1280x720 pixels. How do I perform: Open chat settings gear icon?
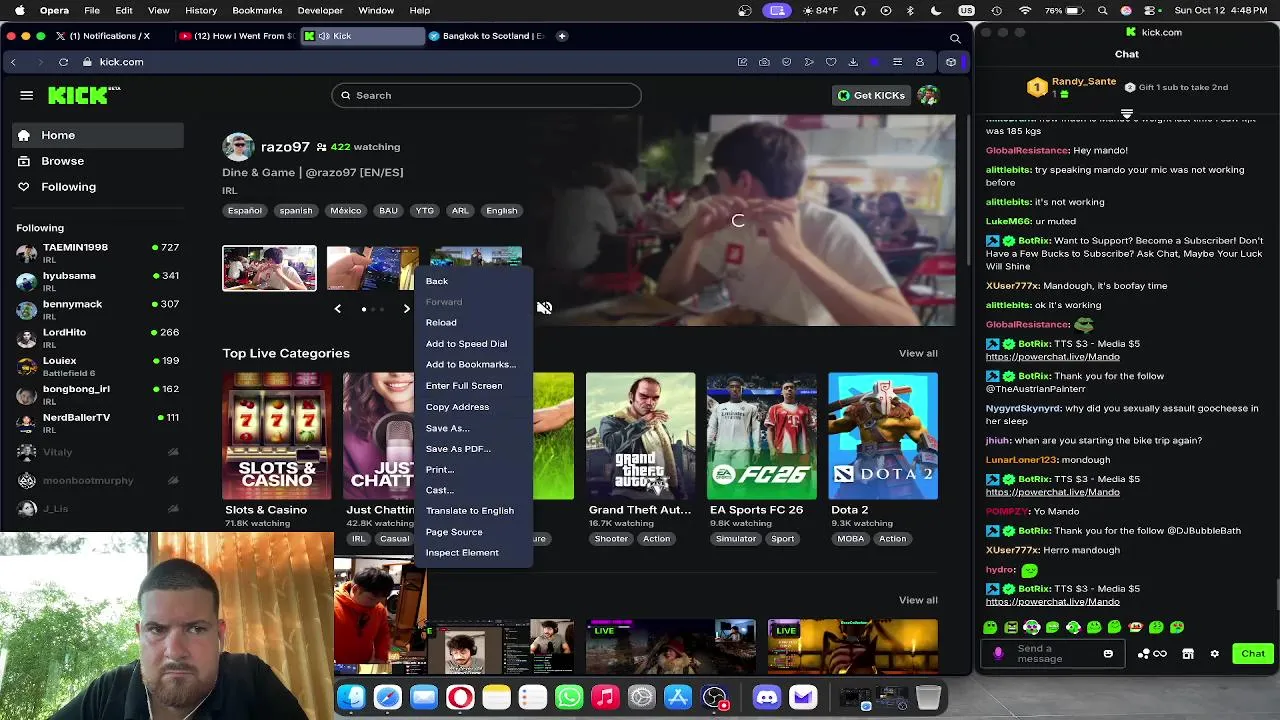tap(1214, 654)
